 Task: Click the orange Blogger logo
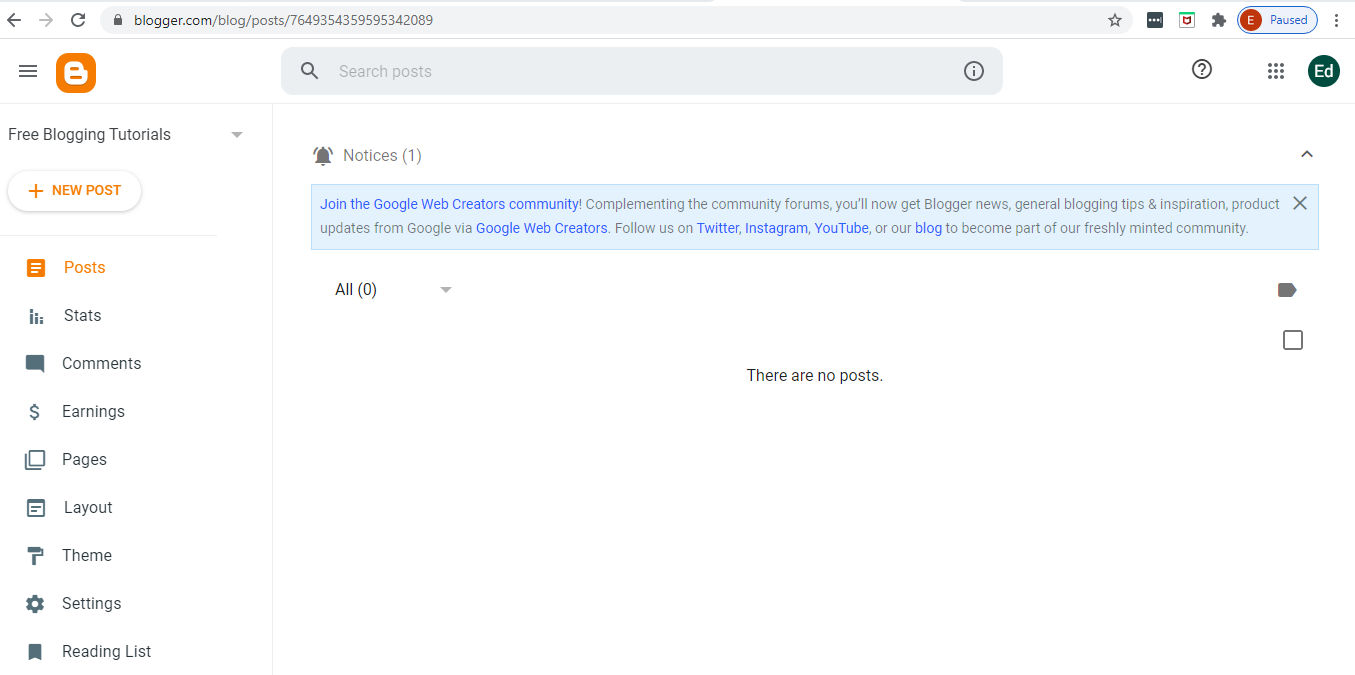[x=76, y=72]
